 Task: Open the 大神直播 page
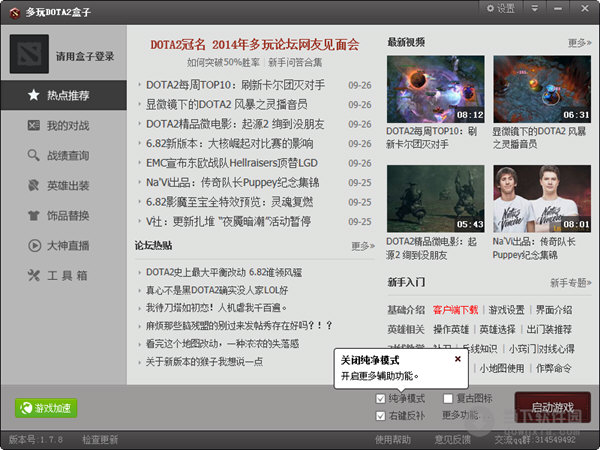pos(64,245)
